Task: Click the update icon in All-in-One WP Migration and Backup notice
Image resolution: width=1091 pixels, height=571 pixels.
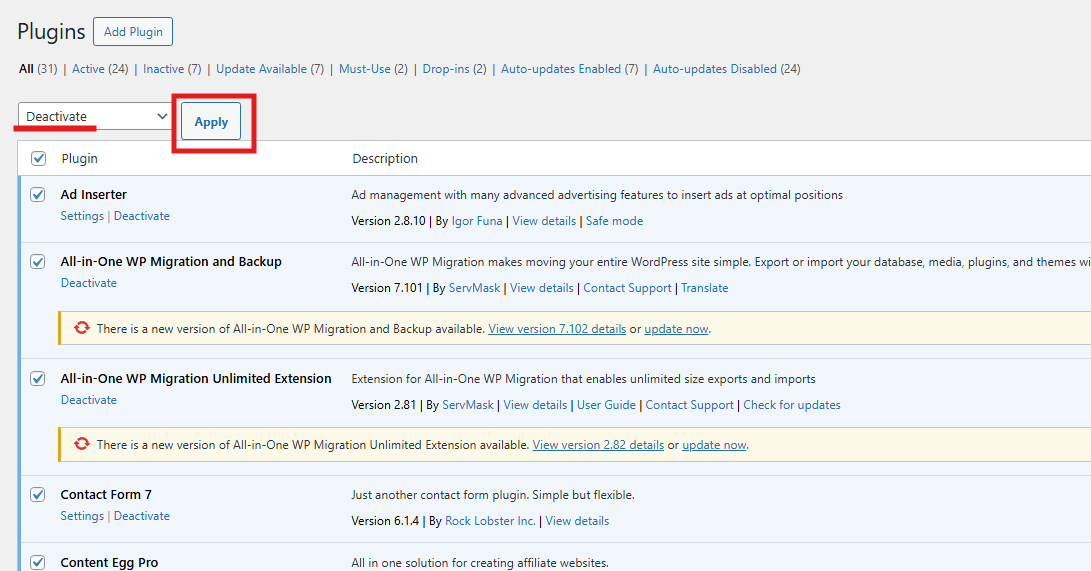Action: coord(82,328)
